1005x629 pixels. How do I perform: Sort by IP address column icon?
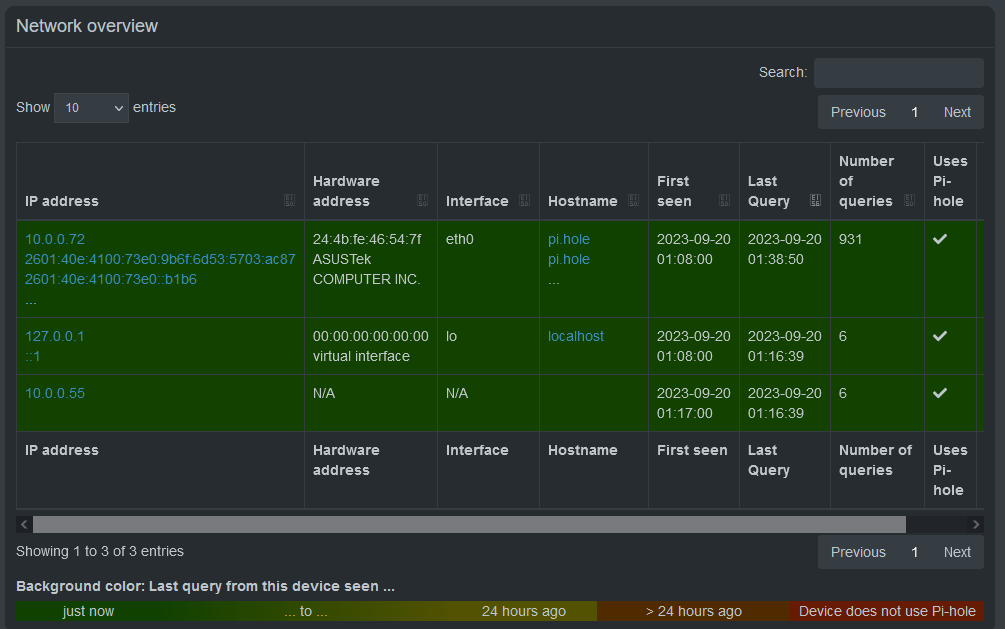click(x=290, y=201)
